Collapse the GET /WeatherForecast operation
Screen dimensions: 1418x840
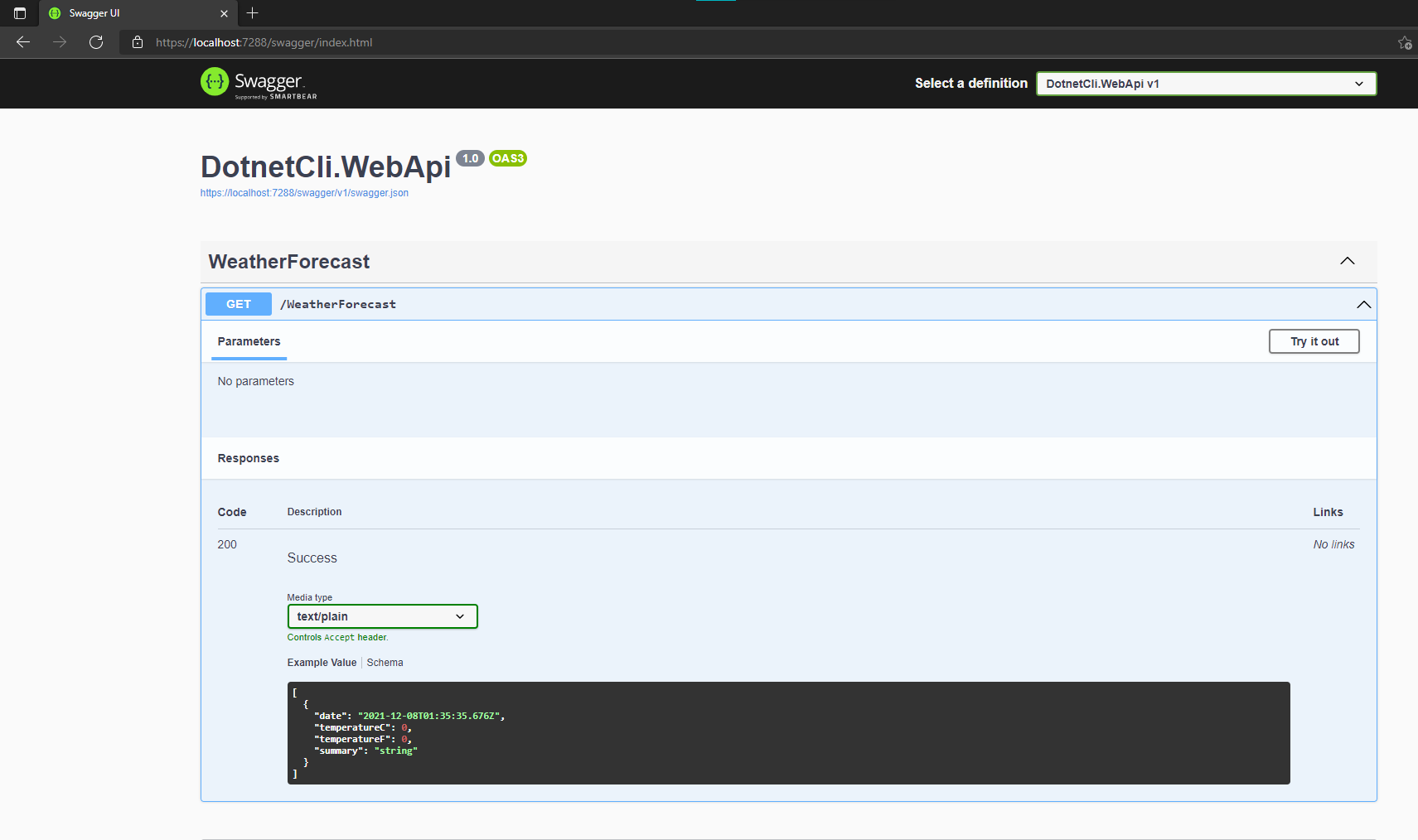click(x=1363, y=305)
